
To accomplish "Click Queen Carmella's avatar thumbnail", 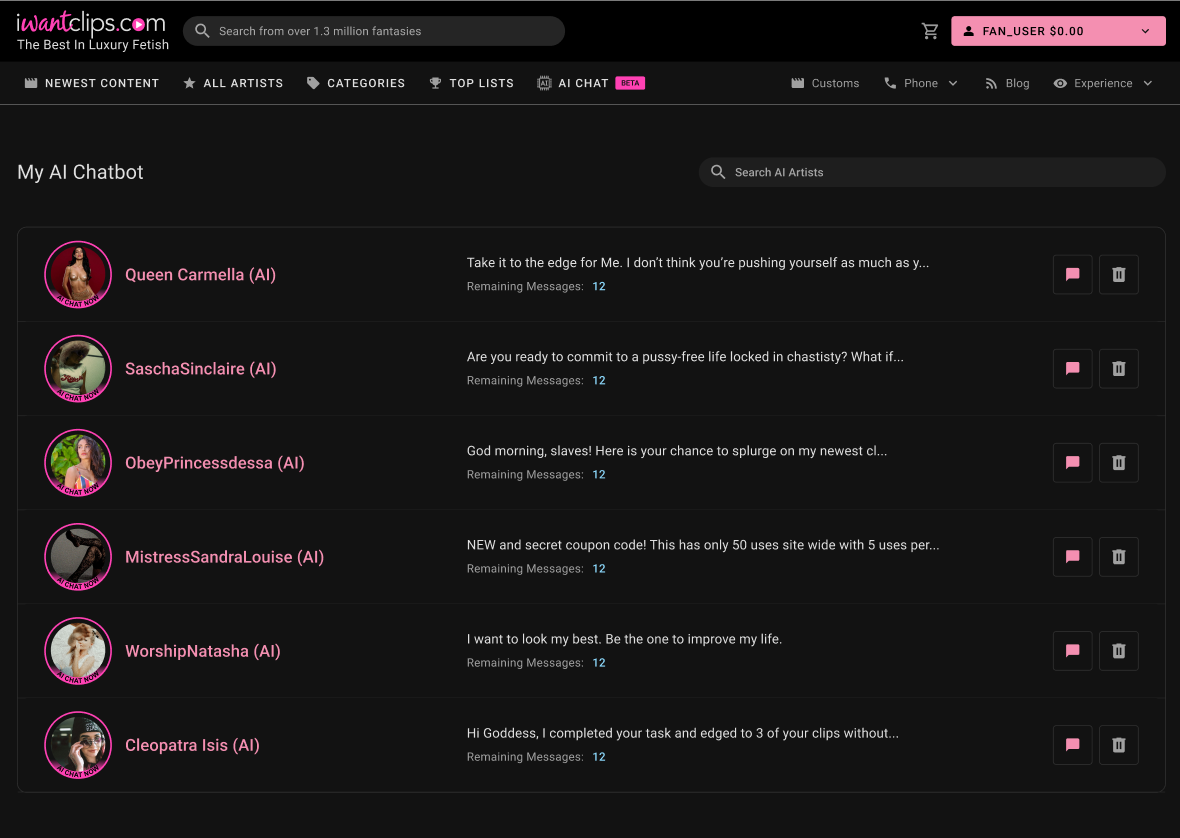I will pos(78,275).
